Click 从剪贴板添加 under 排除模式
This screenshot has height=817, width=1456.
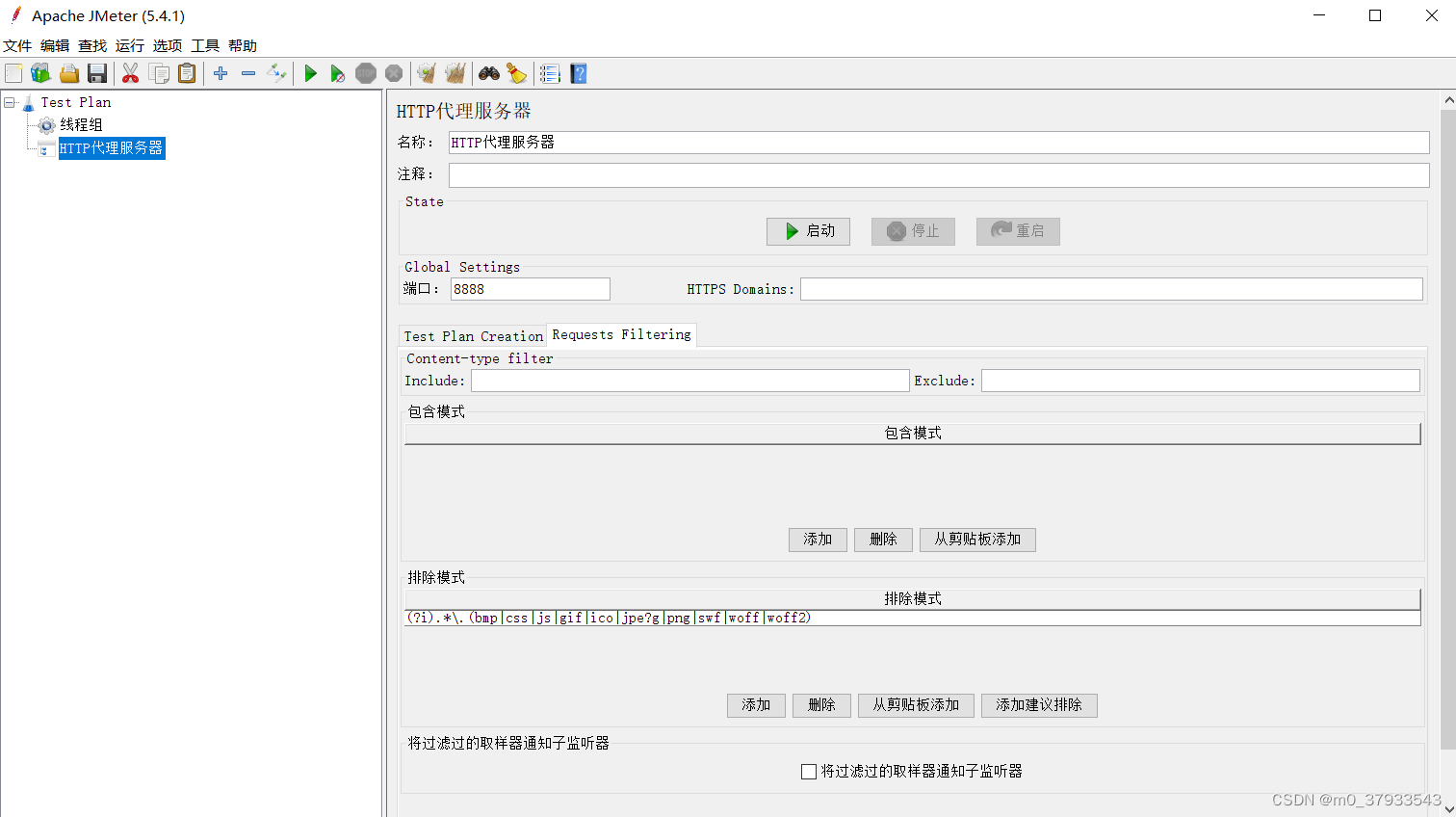[x=916, y=705]
